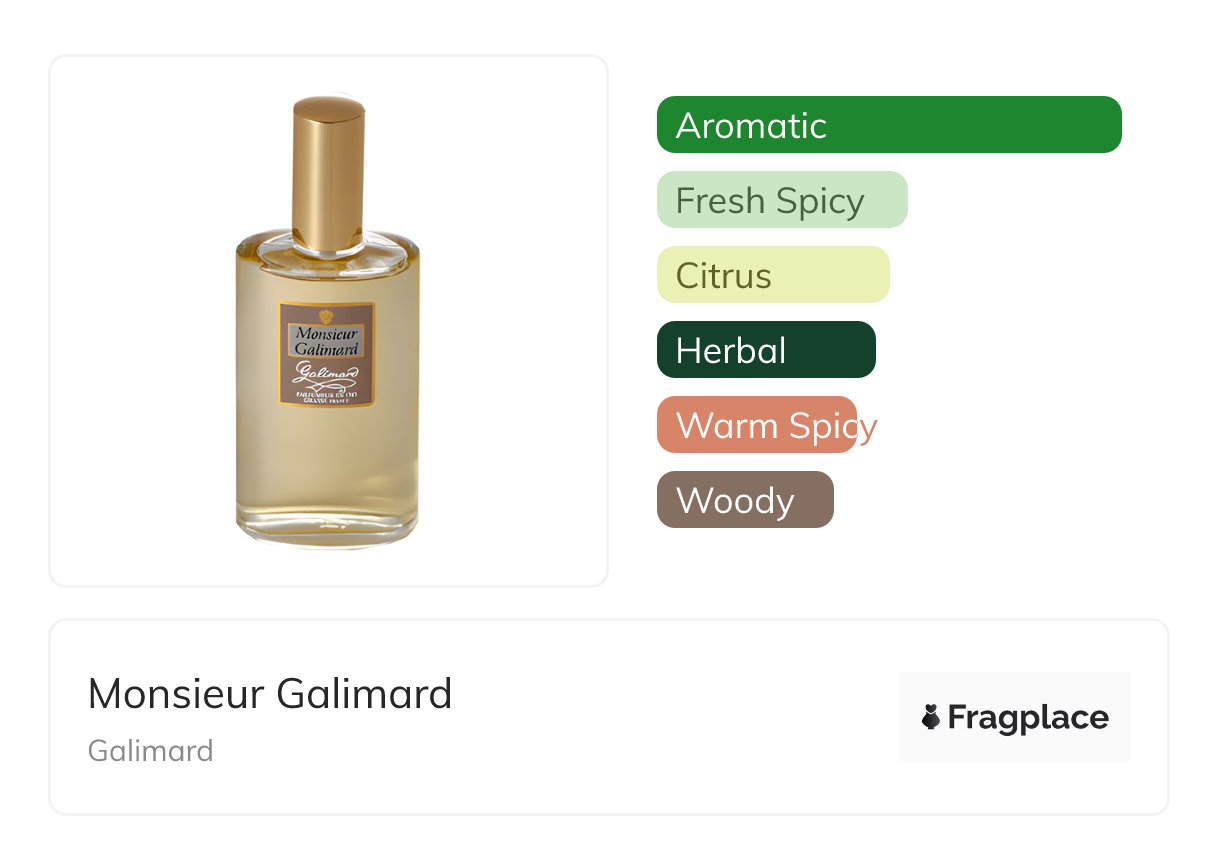Image resolution: width=1218 pixels, height=864 pixels.
Task: Open the Galimard brand name below title
Action: [x=151, y=751]
